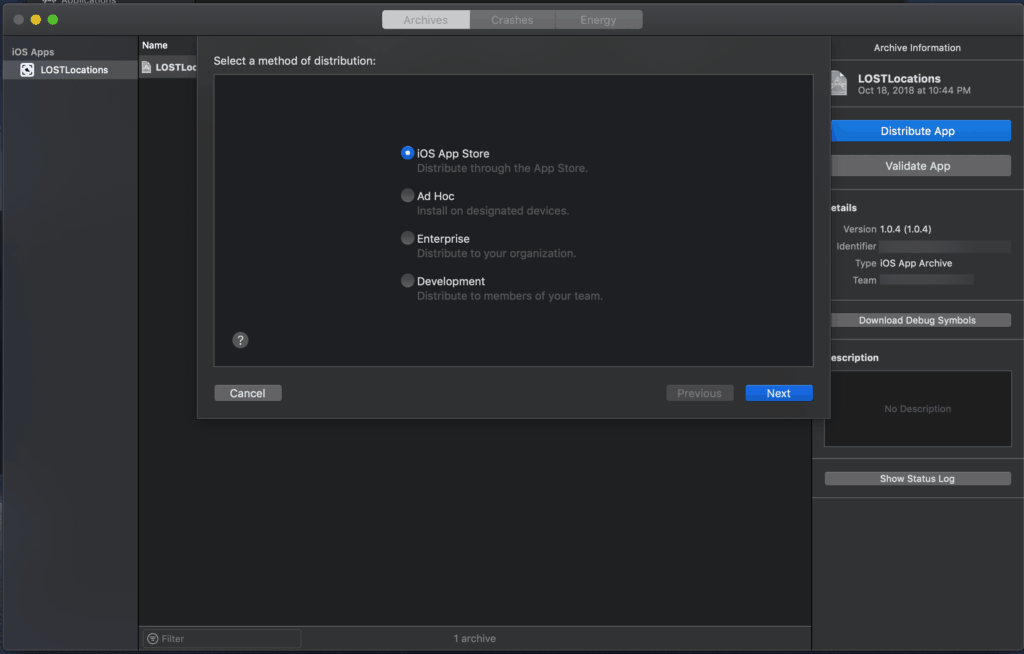The height and width of the screenshot is (654, 1024).
Task: Select LOSTLocations app in the sidebar
Action: 70,69
